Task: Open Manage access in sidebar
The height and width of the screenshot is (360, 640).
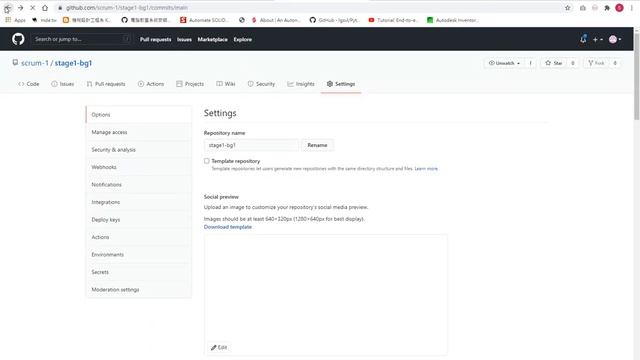Action: pyautogui.click(x=138, y=132)
